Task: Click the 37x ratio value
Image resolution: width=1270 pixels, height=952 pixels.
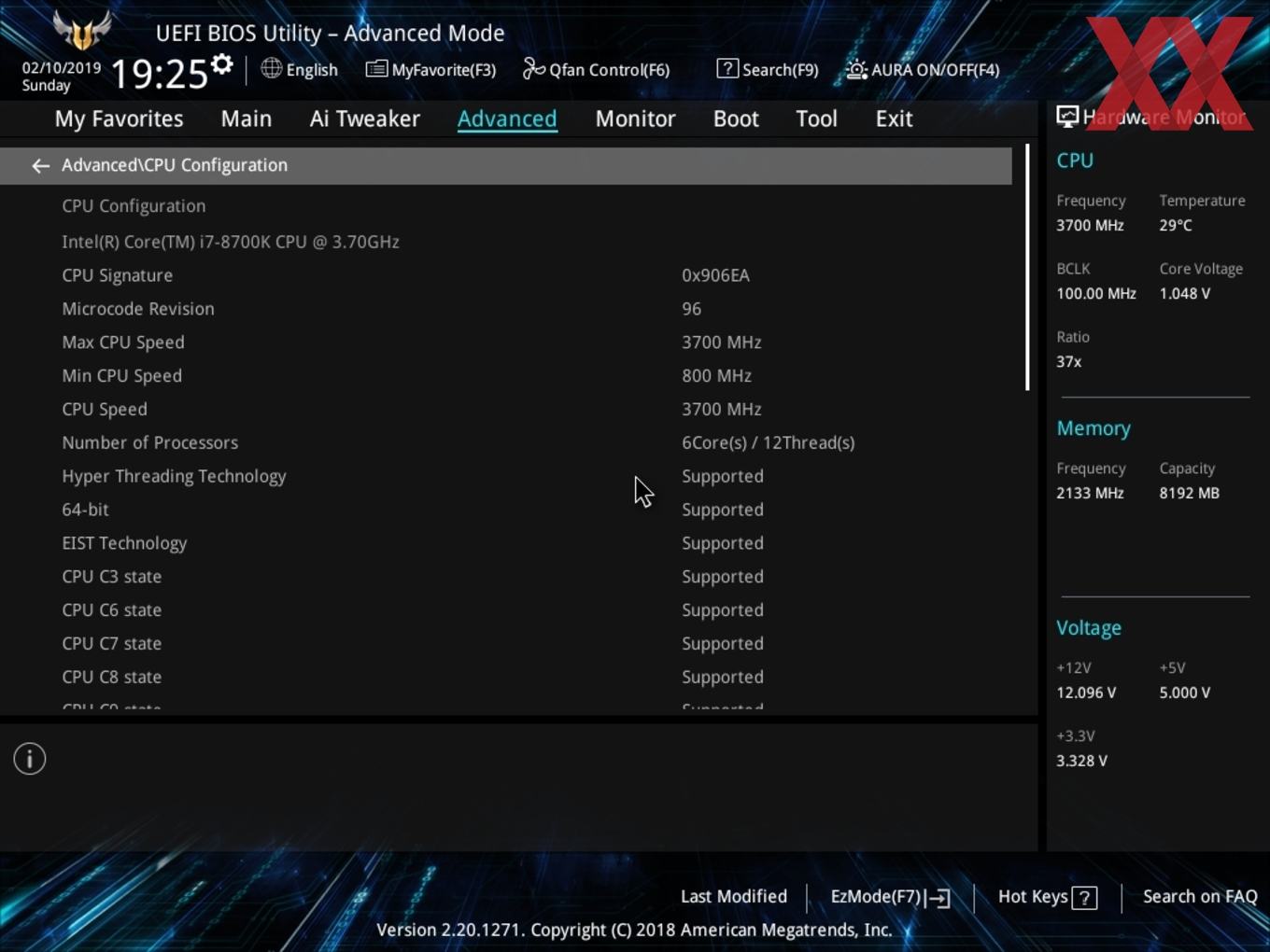Action: 1068,362
